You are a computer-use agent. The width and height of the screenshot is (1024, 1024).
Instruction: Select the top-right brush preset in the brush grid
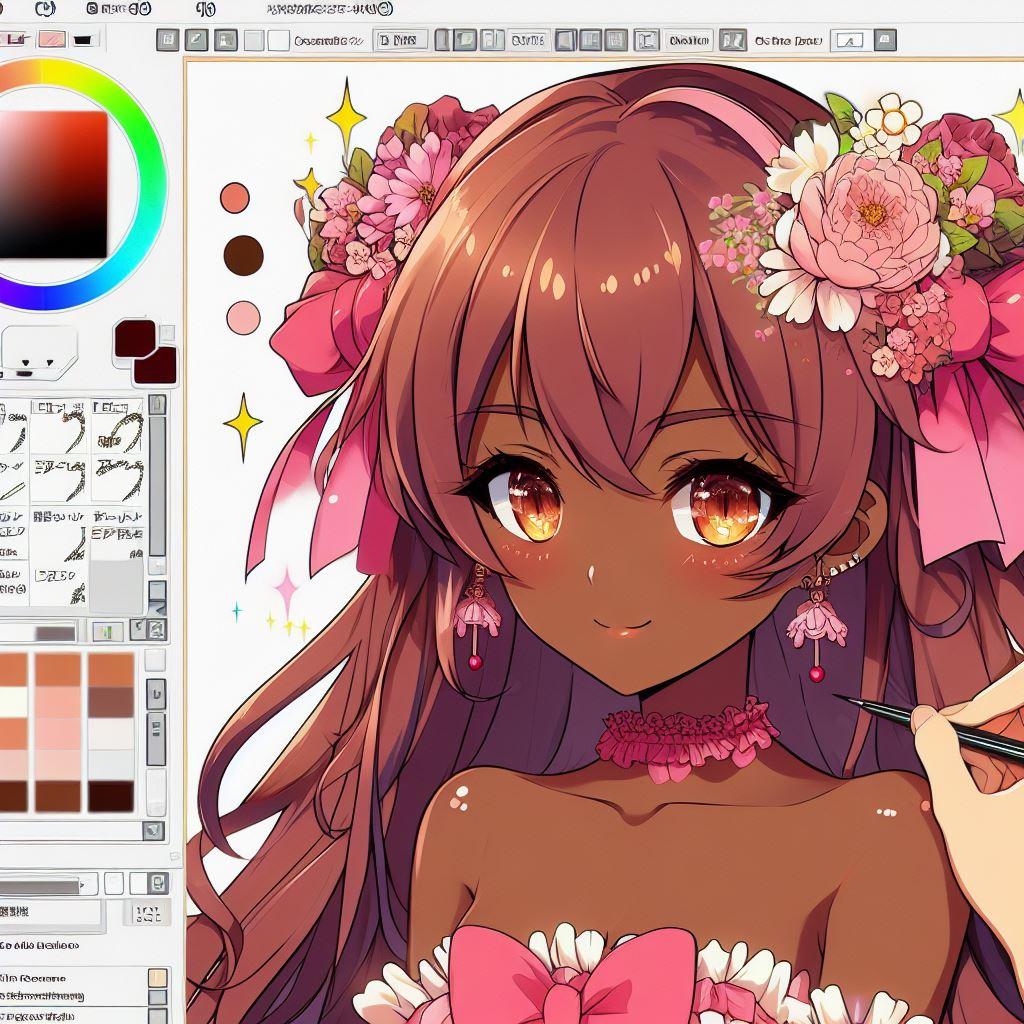[116, 427]
